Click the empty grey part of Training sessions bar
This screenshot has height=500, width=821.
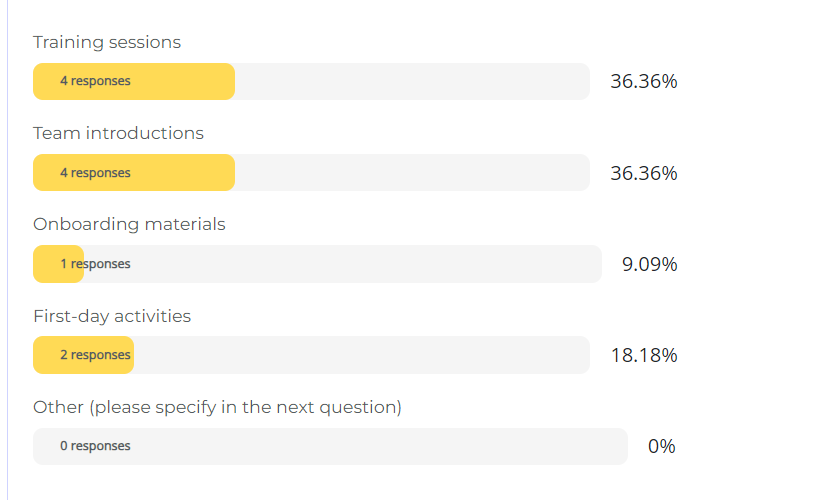[410, 81]
